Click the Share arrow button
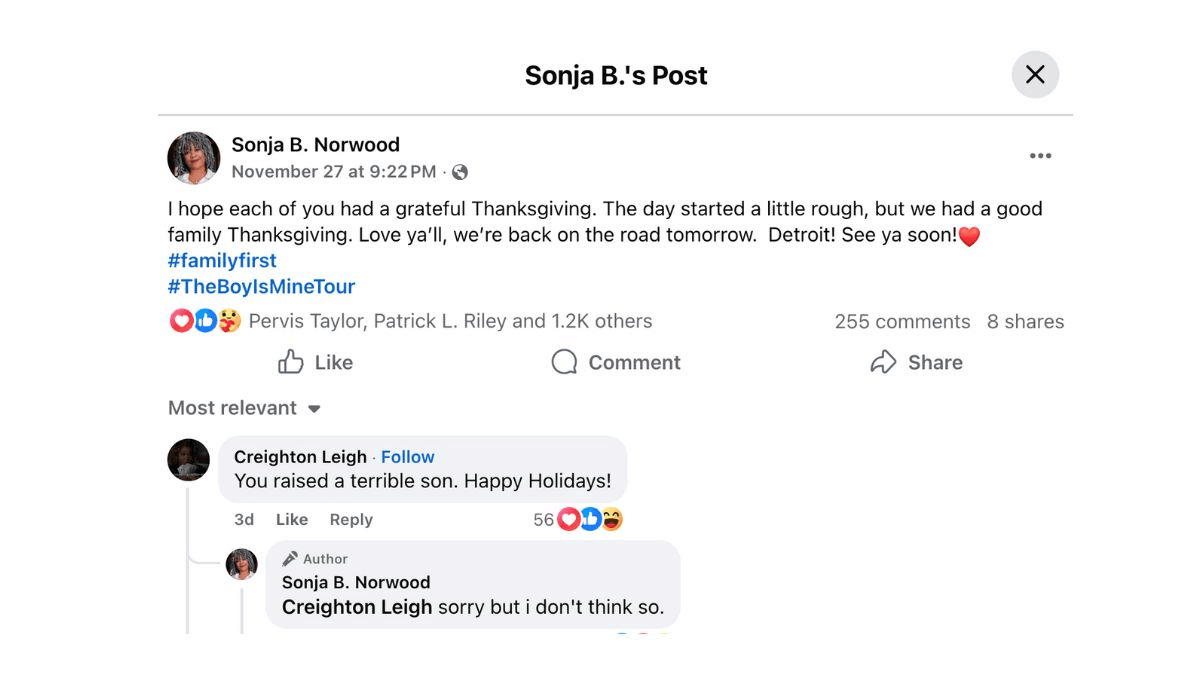Image resolution: width=1200 pixels, height=675 pixels. tap(916, 362)
